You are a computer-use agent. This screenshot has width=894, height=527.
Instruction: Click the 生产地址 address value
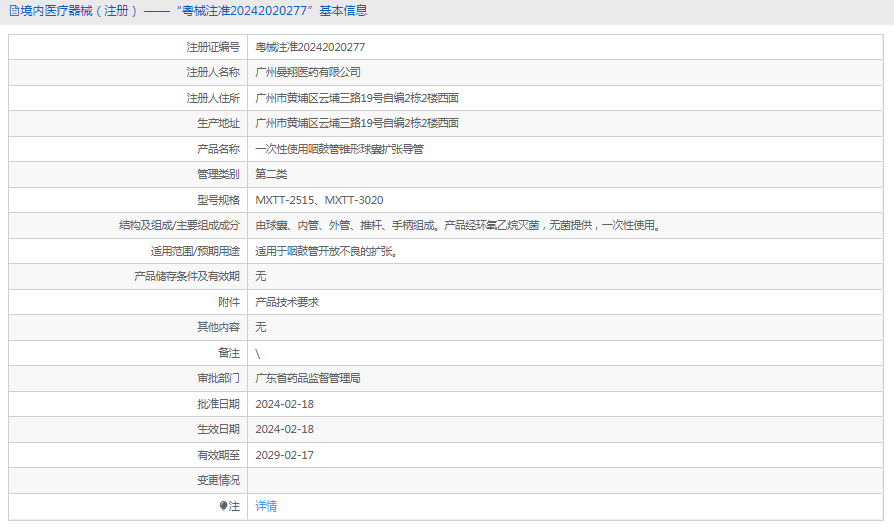pyautogui.click(x=357, y=123)
